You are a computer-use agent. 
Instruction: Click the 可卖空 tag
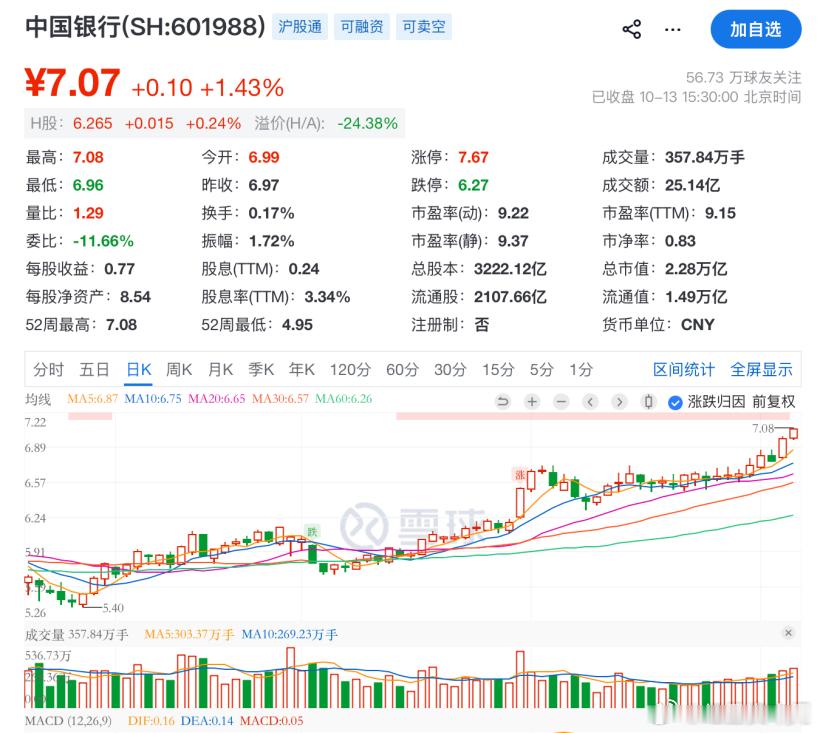[x=424, y=27]
